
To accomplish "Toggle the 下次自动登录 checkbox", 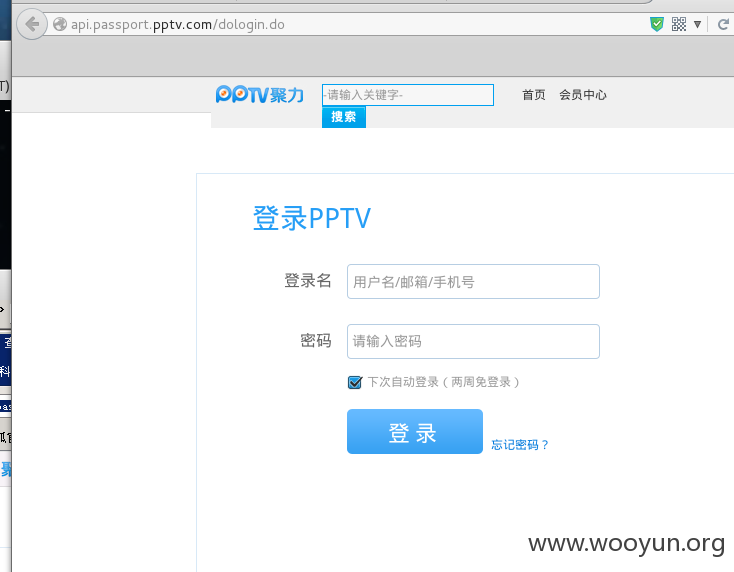I will [x=355, y=382].
